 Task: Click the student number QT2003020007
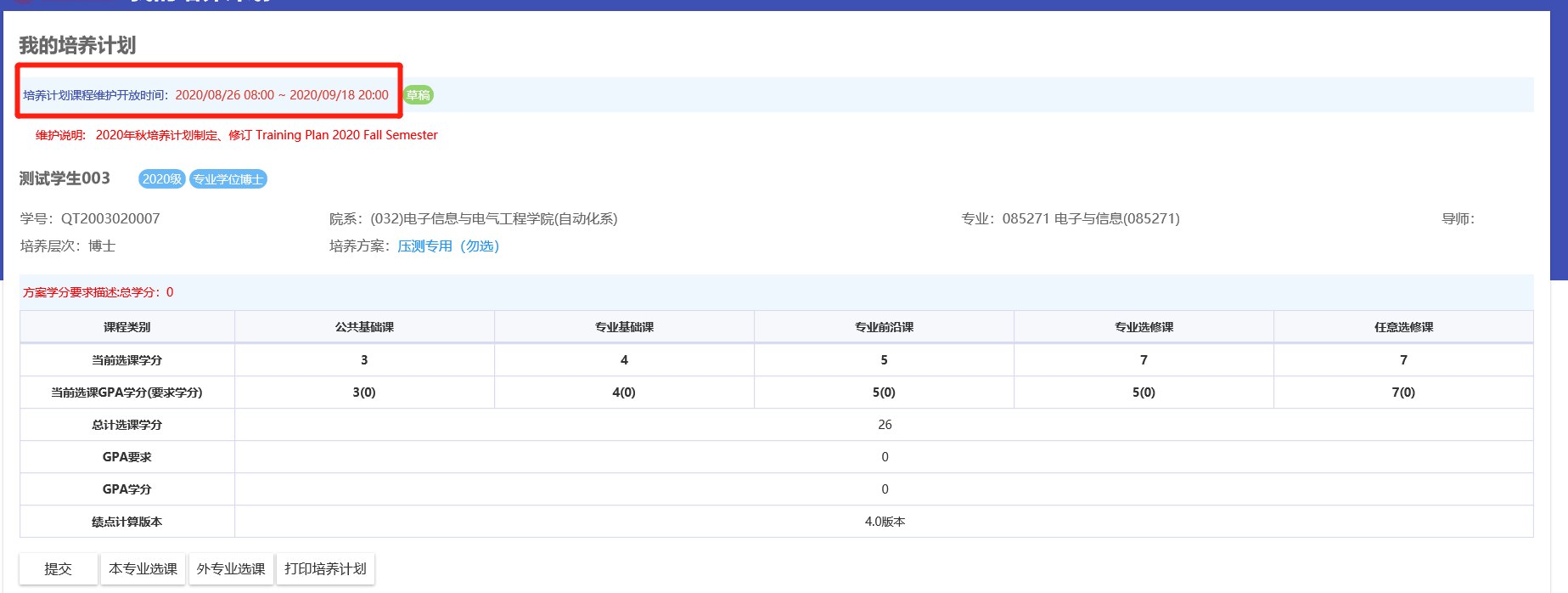(110, 219)
